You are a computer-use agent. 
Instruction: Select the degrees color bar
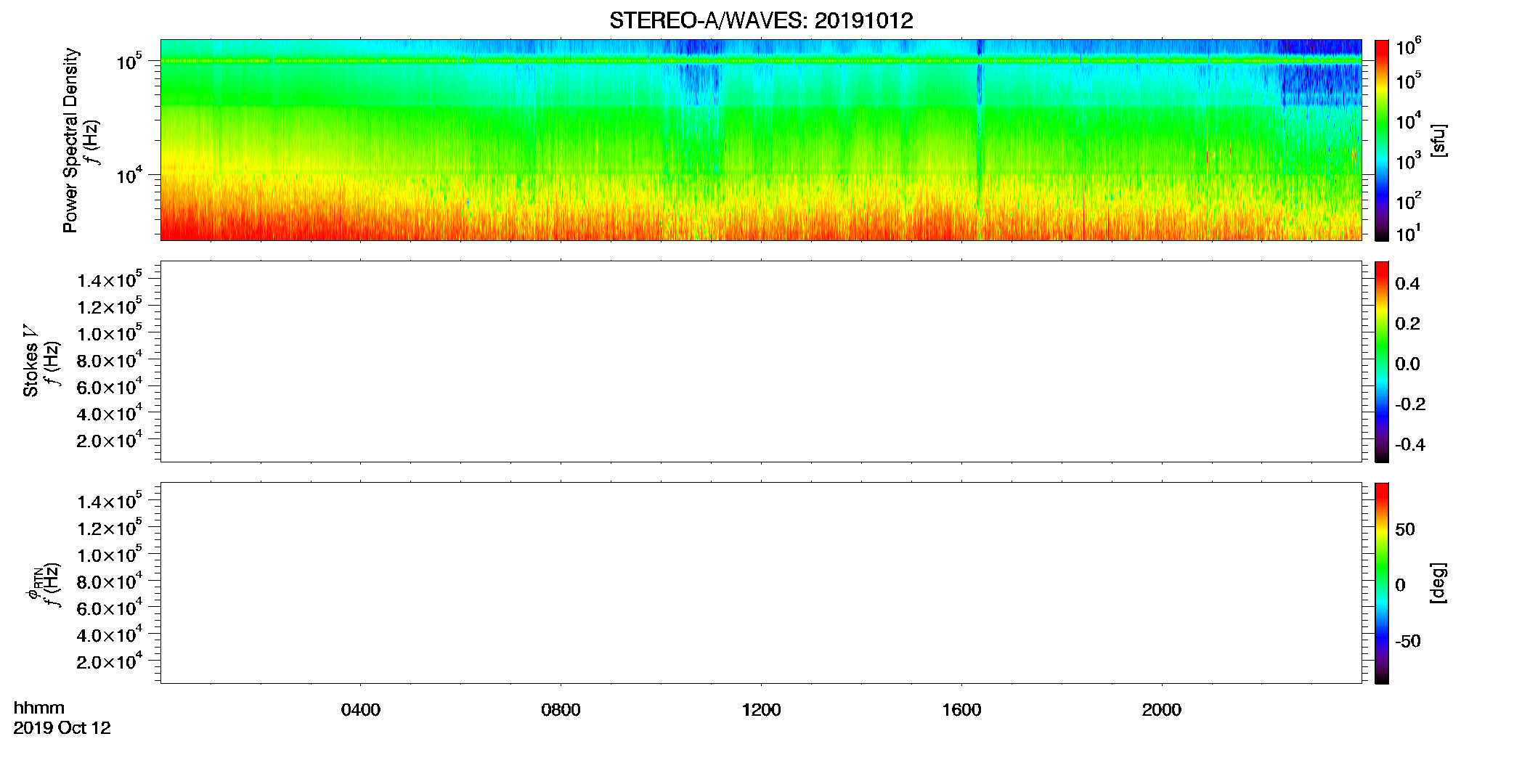pyautogui.click(x=1382, y=583)
